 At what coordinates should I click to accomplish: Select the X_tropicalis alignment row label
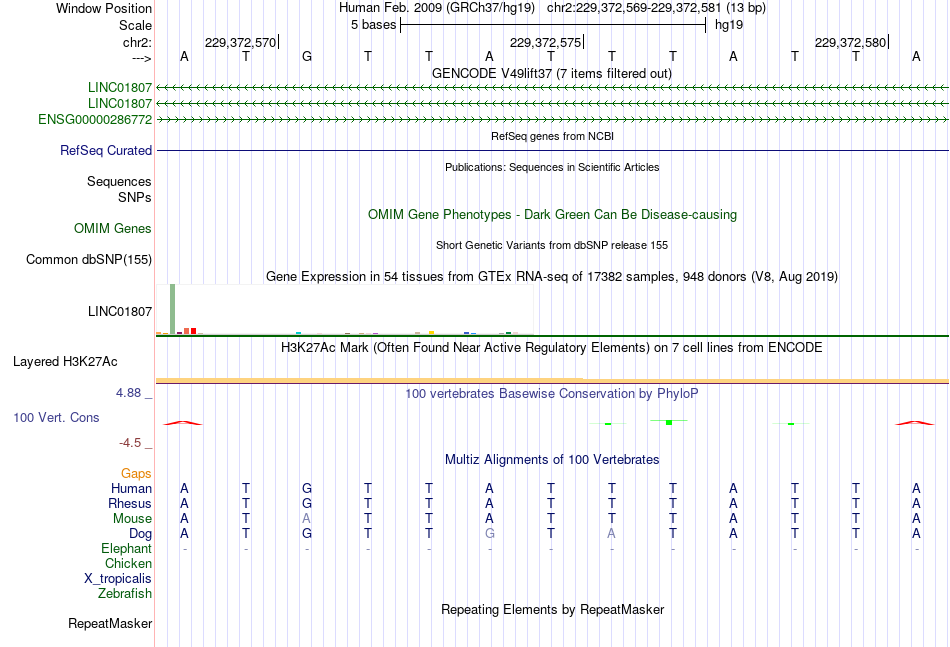pos(118,579)
